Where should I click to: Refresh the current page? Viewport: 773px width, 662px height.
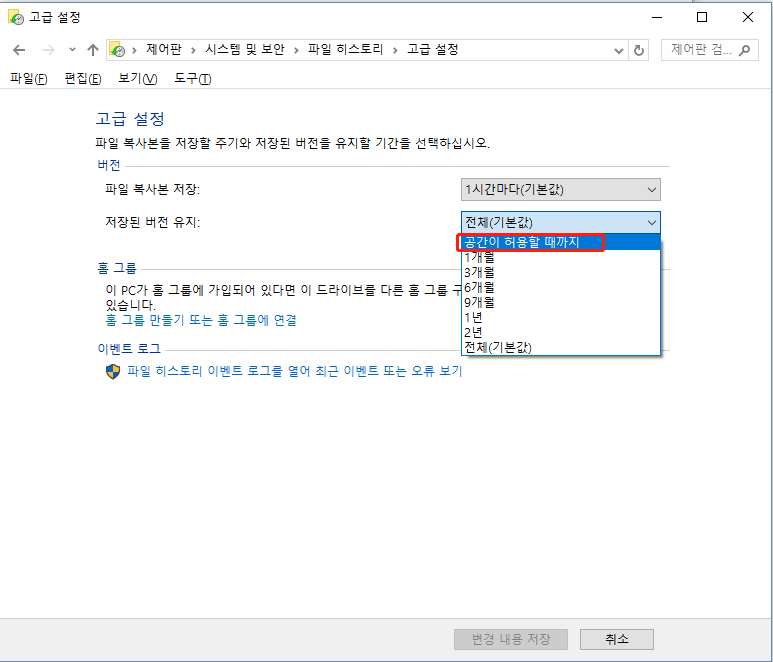pyautogui.click(x=638, y=50)
